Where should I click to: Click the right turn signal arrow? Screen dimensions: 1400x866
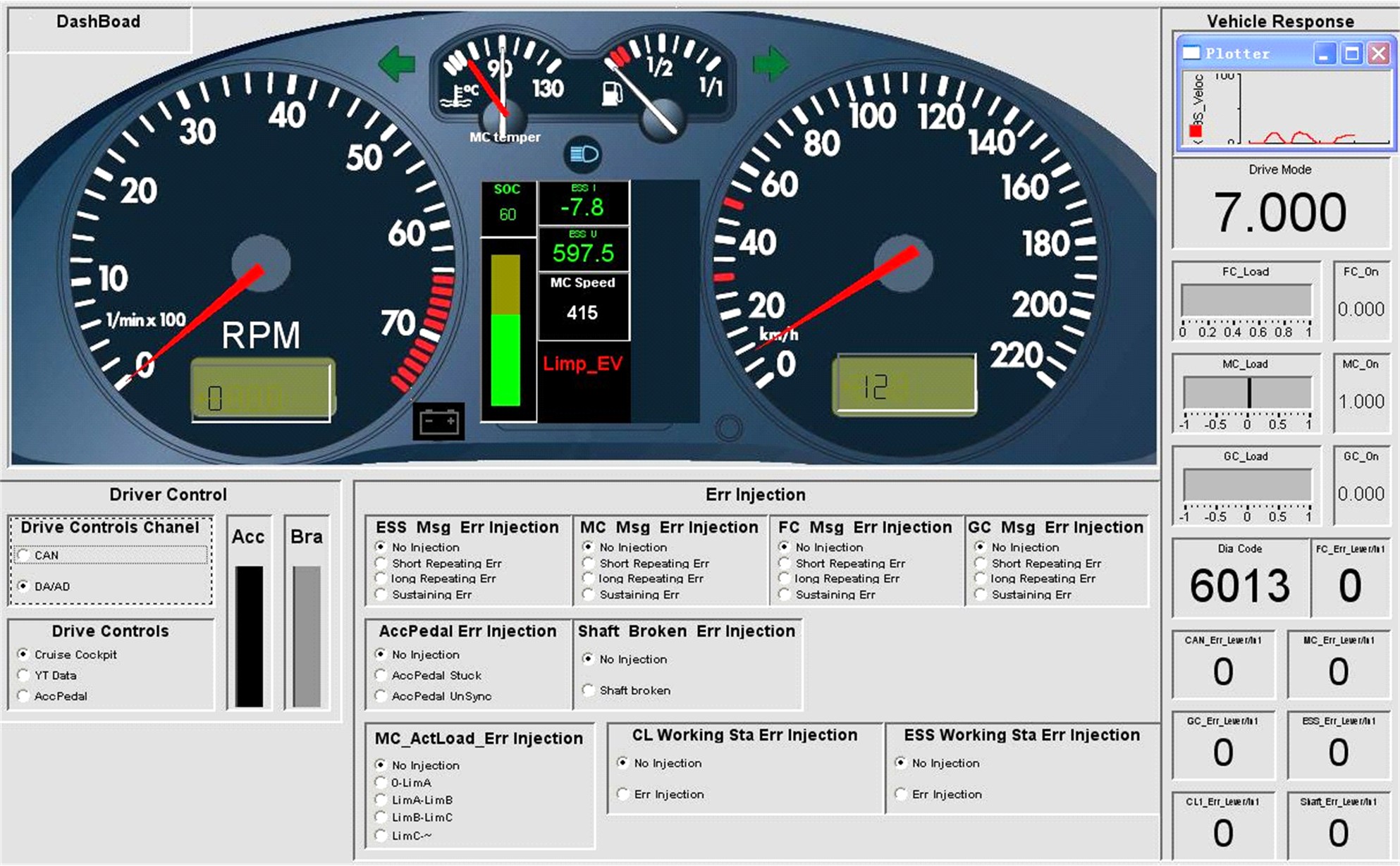point(770,63)
